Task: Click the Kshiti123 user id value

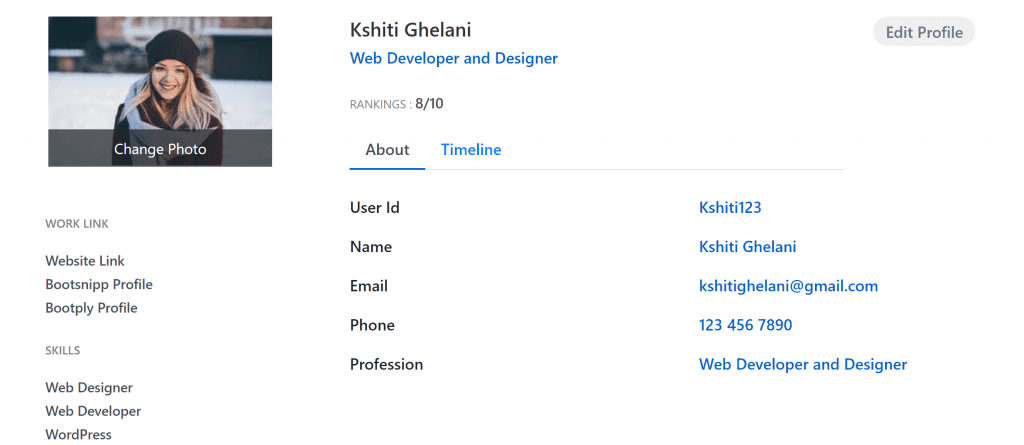Action: tap(730, 208)
